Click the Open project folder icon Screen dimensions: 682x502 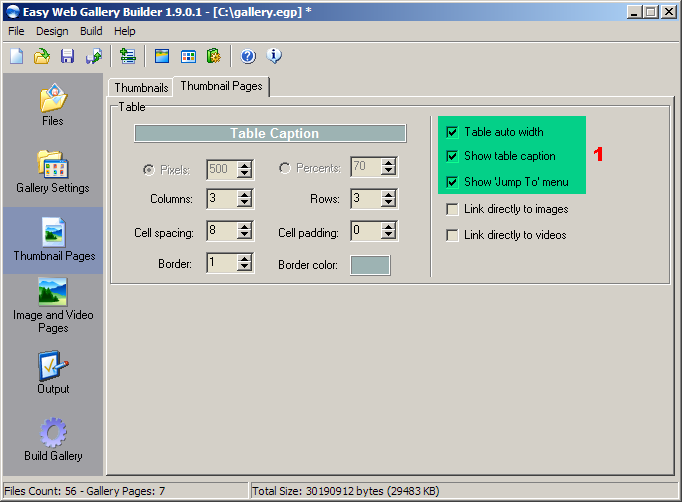point(42,56)
